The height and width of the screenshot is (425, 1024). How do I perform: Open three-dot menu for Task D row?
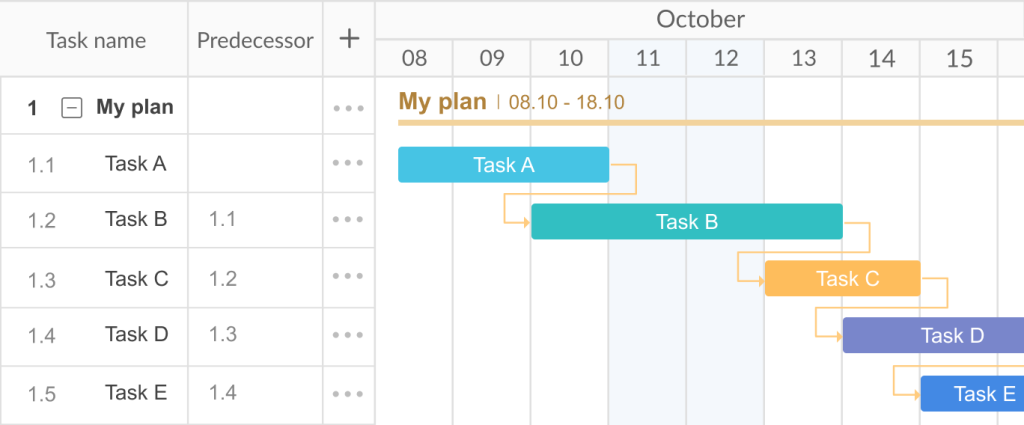pos(348,335)
